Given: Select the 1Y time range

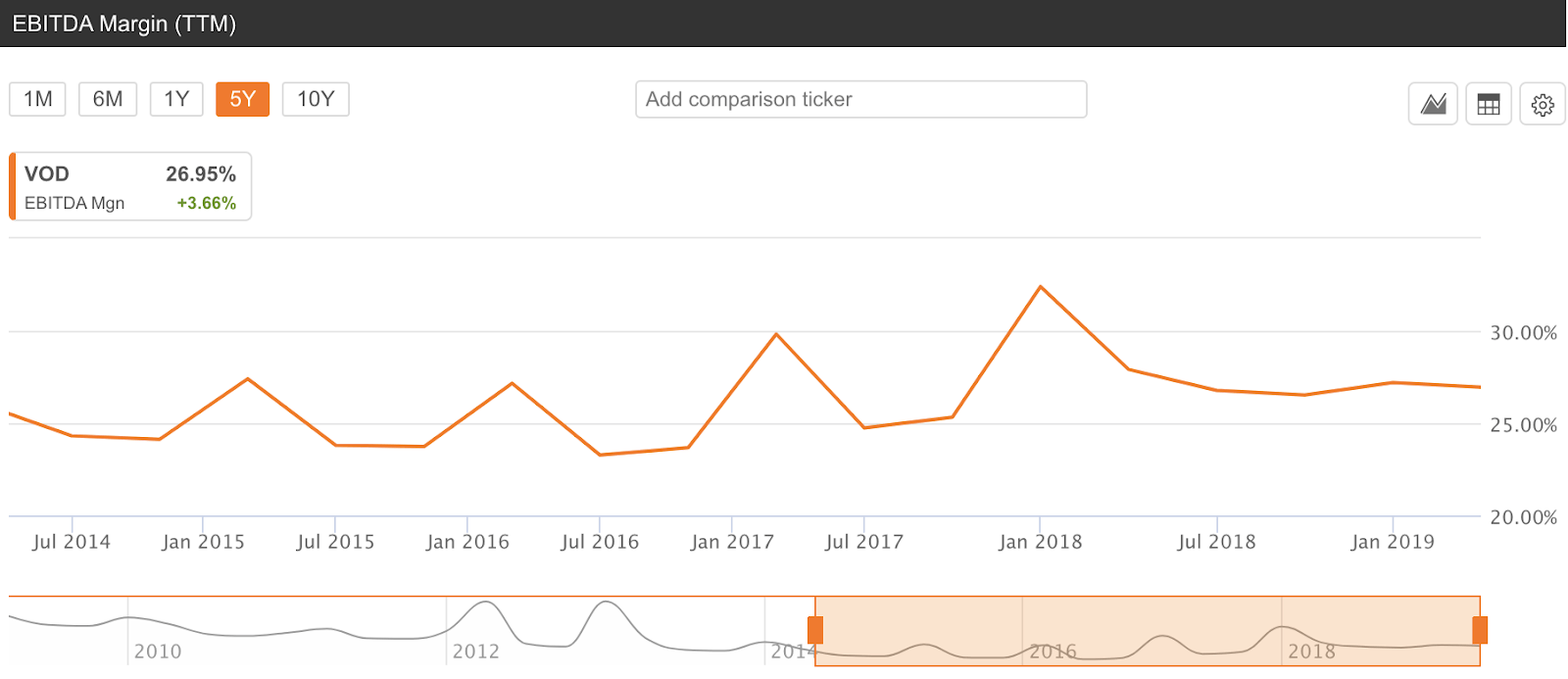Looking at the screenshot, I should [176, 99].
